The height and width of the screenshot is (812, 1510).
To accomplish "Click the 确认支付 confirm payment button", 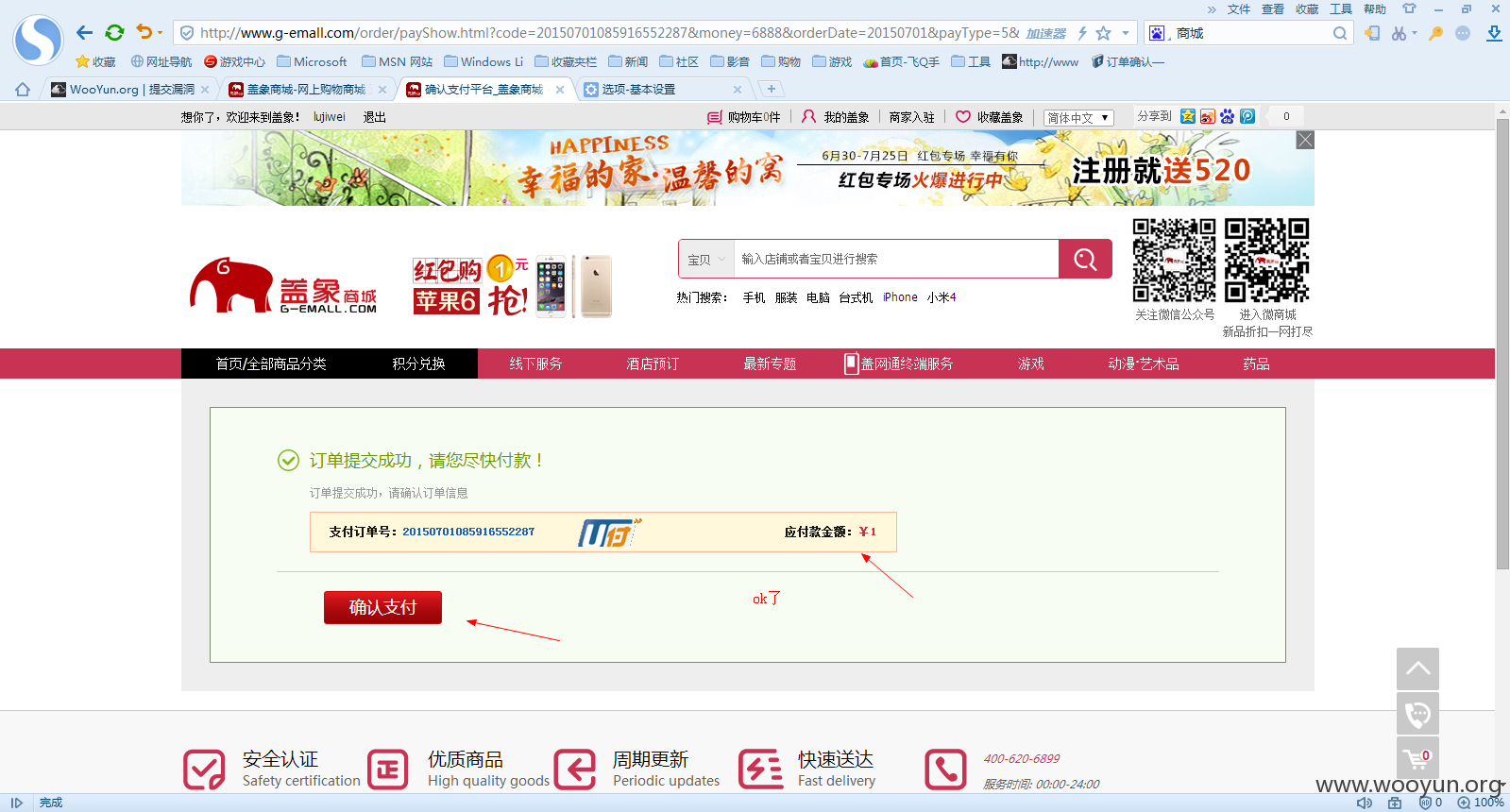I will pos(382,607).
